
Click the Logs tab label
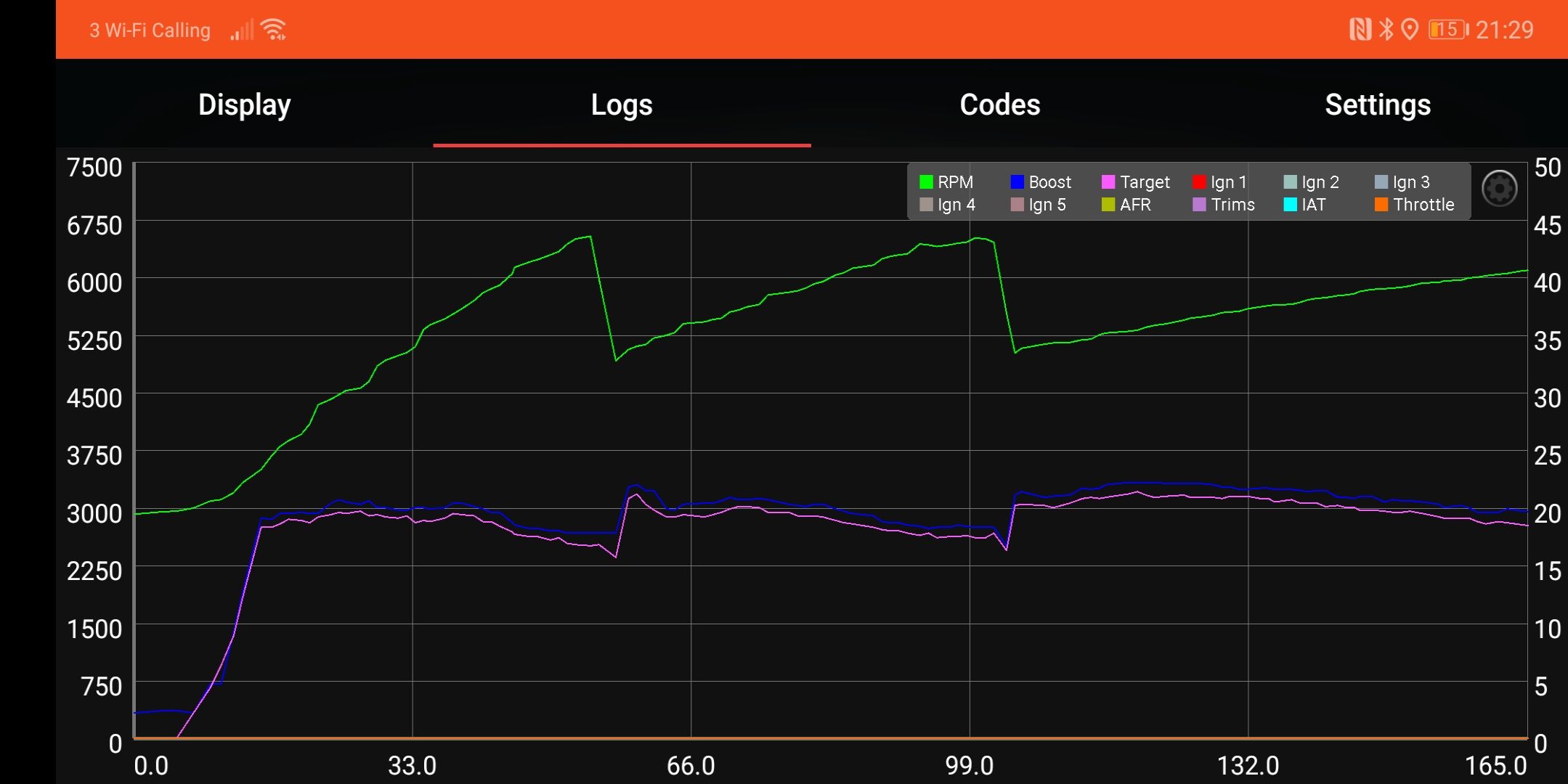tap(620, 105)
